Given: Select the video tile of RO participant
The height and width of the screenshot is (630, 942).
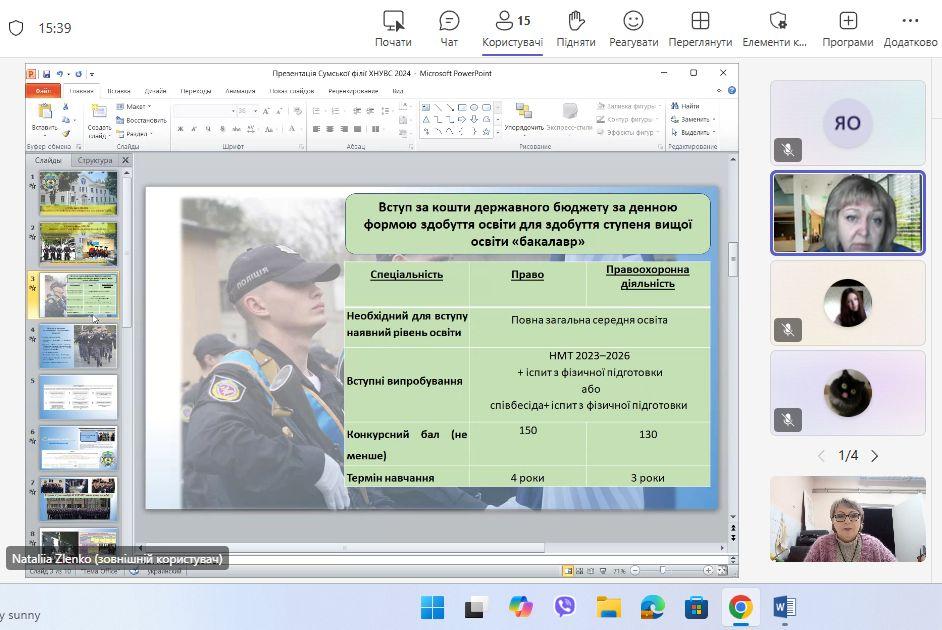Looking at the screenshot, I should (x=847, y=123).
